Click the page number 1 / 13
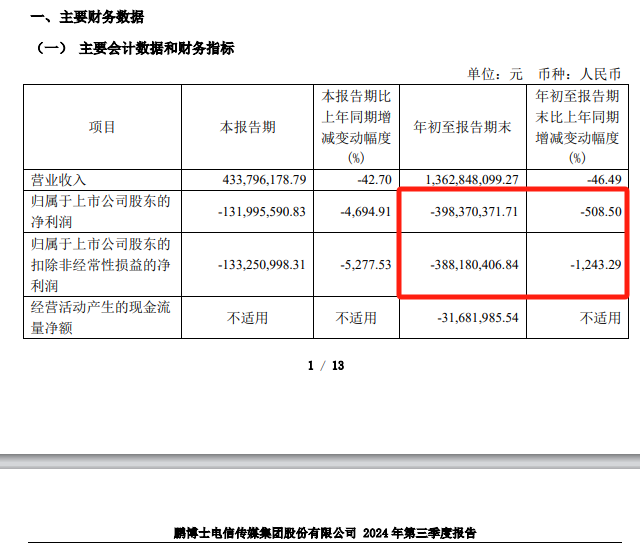 325,366
